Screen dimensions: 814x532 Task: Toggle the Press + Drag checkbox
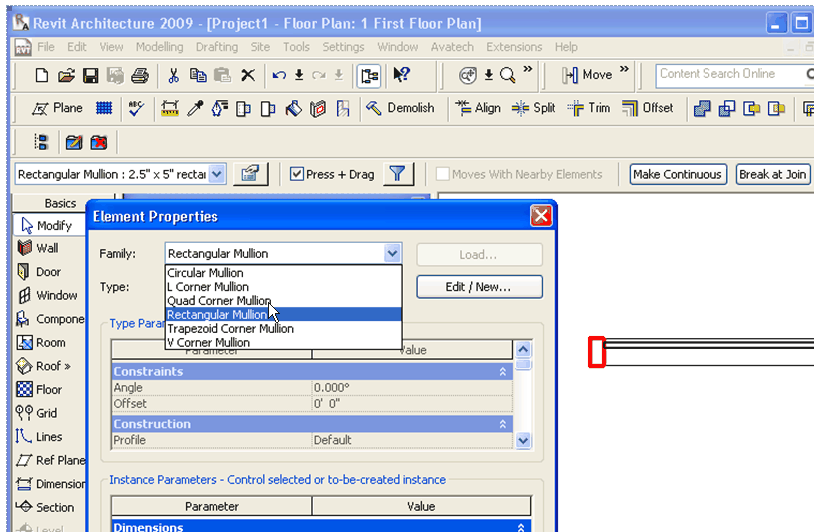[x=296, y=174]
